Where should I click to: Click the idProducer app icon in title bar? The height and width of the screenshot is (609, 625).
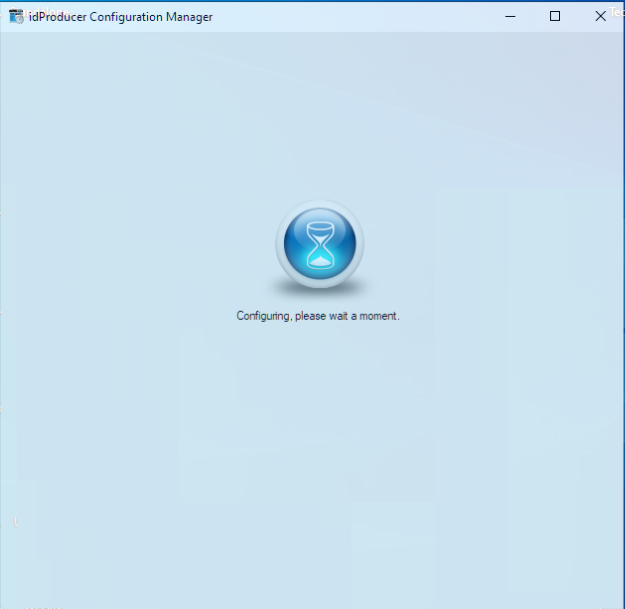click(16, 16)
